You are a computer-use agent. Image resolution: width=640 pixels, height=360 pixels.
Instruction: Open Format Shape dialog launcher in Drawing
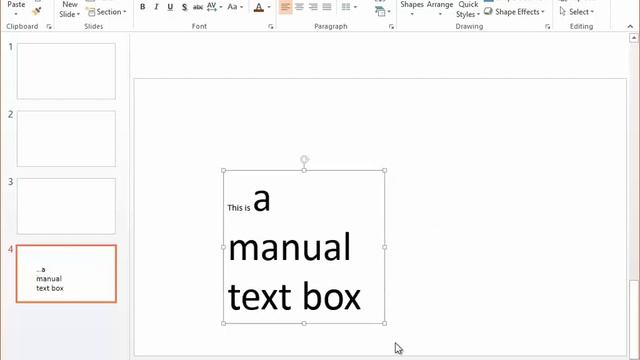(x=547, y=27)
